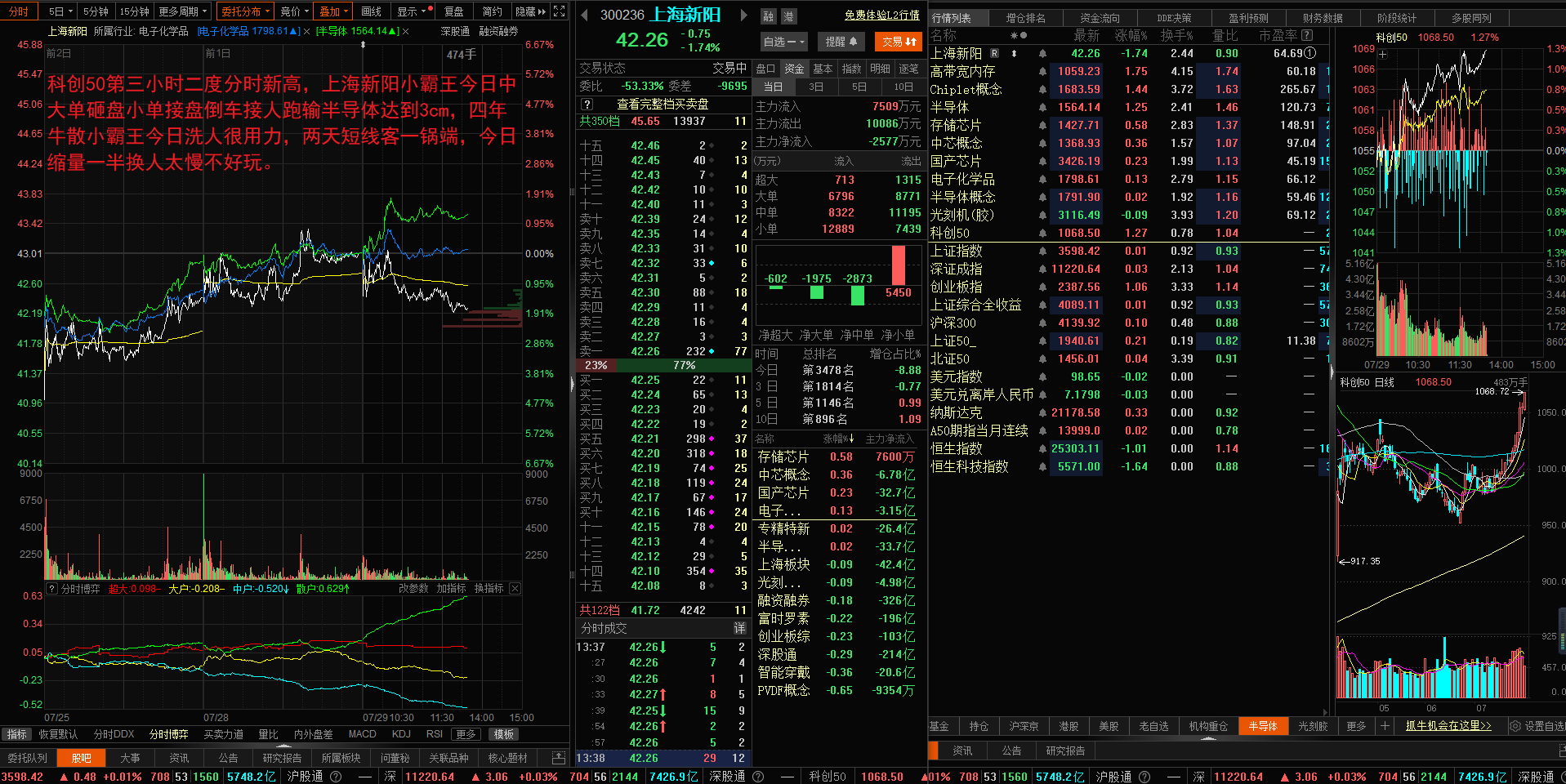Click 改参数 for the indicator
The image size is (1566, 784).
pos(413,588)
